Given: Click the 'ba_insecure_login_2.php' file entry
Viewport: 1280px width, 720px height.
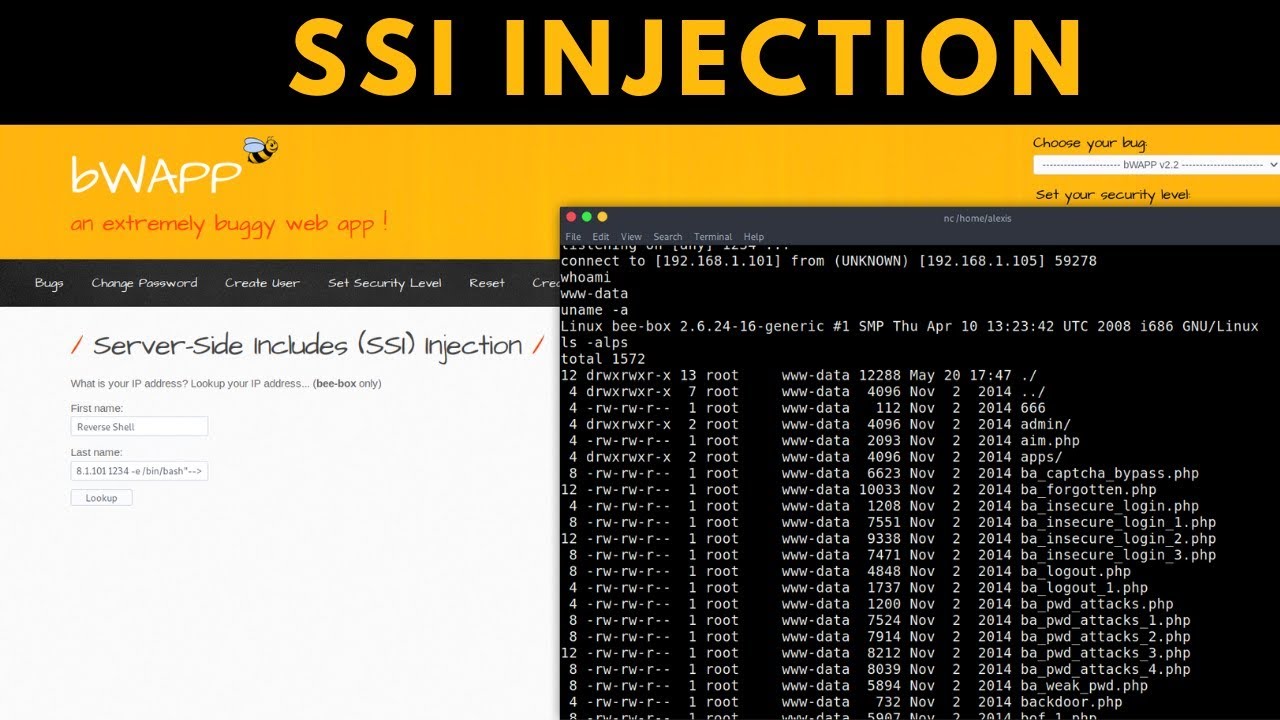Looking at the screenshot, I should (1118, 539).
